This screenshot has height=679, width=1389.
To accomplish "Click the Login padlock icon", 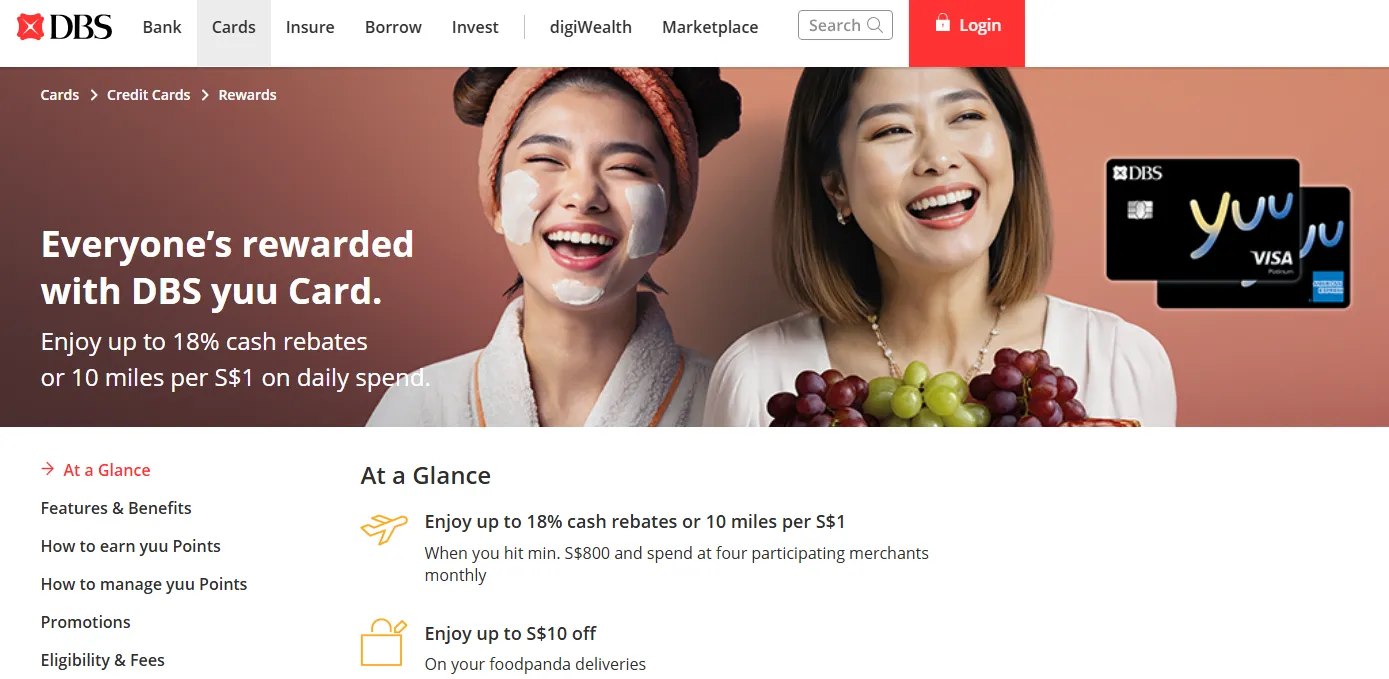I will (x=942, y=23).
